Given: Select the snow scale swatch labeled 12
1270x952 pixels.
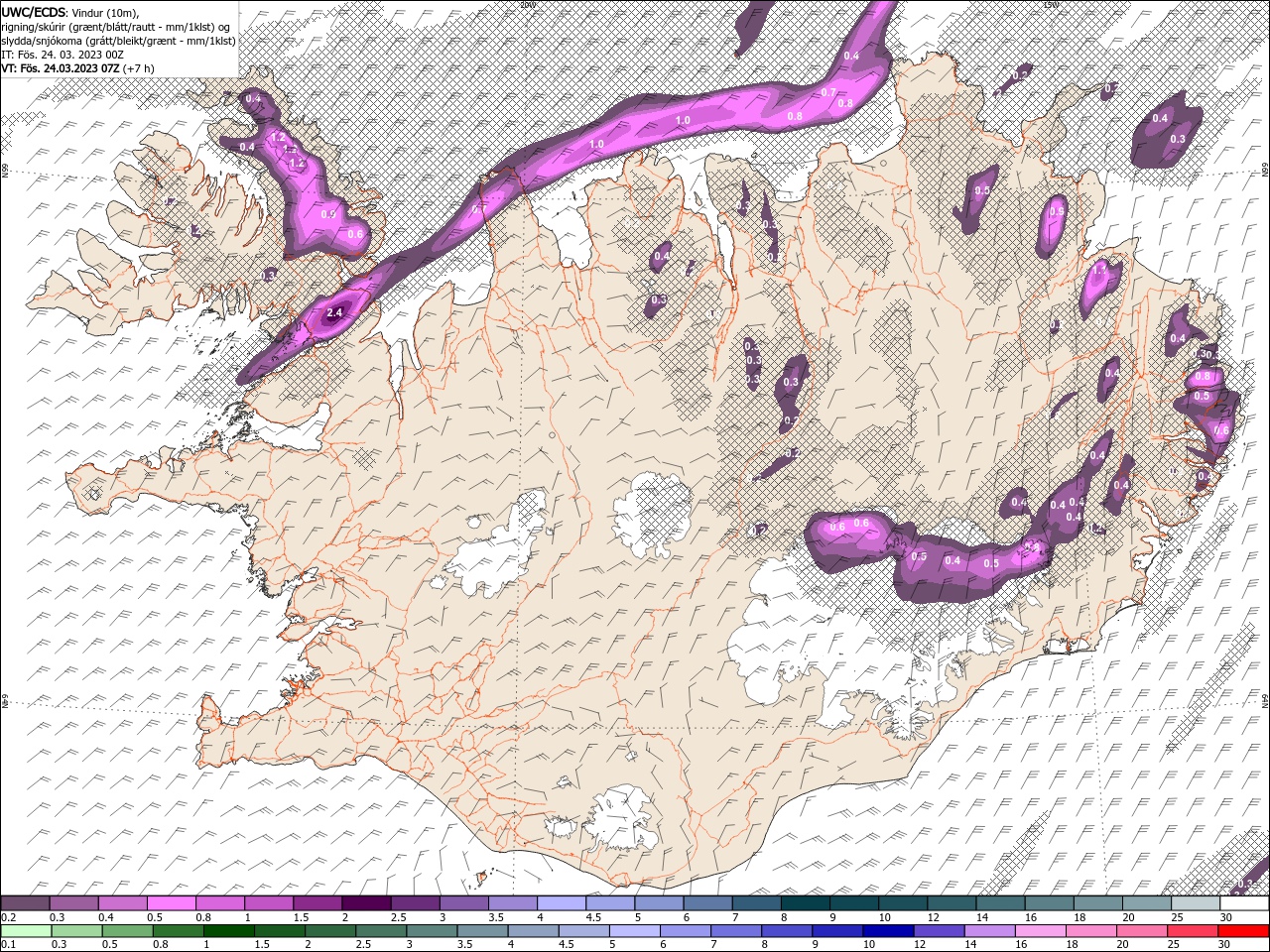Looking at the screenshot, I should pyautogui.click(x=952, y=903).
